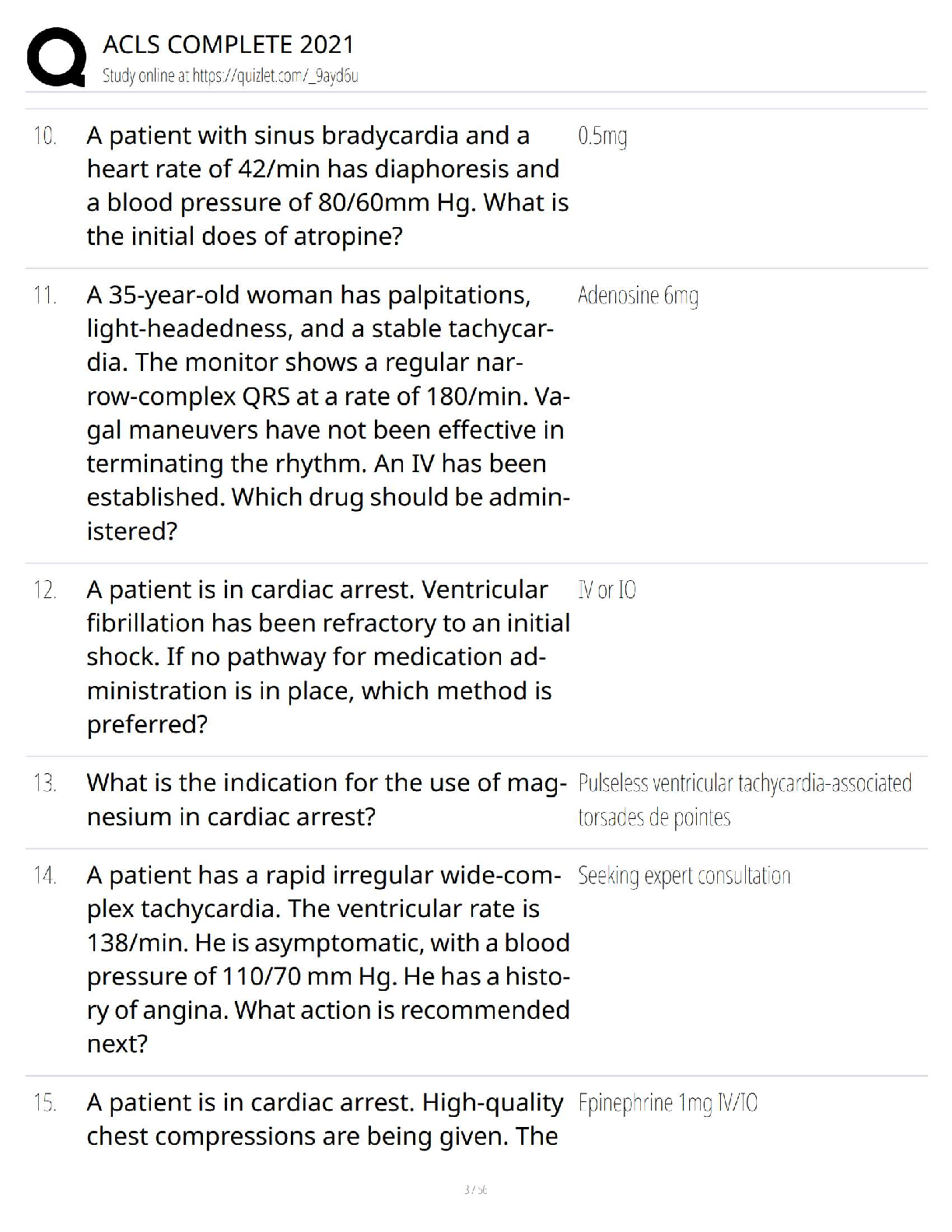The width and height of the screenshot is (952, 1232).
Task: Click the ventricular fibrillation question text
Action: tap(327, 656)
